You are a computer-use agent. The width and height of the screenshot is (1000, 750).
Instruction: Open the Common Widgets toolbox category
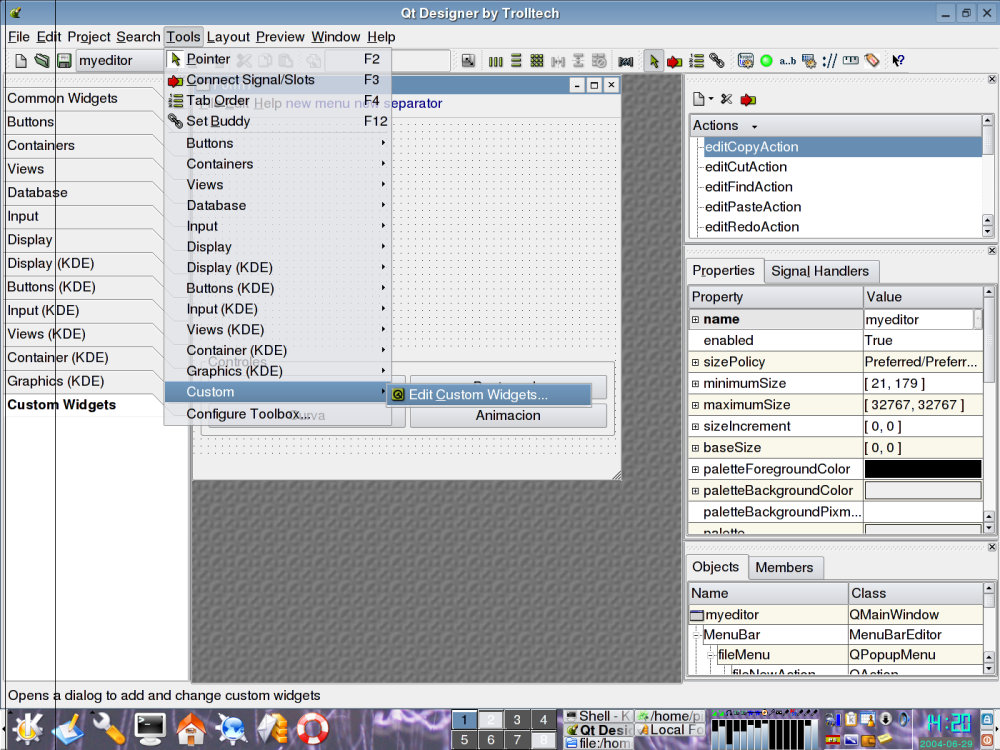[62, 98]
